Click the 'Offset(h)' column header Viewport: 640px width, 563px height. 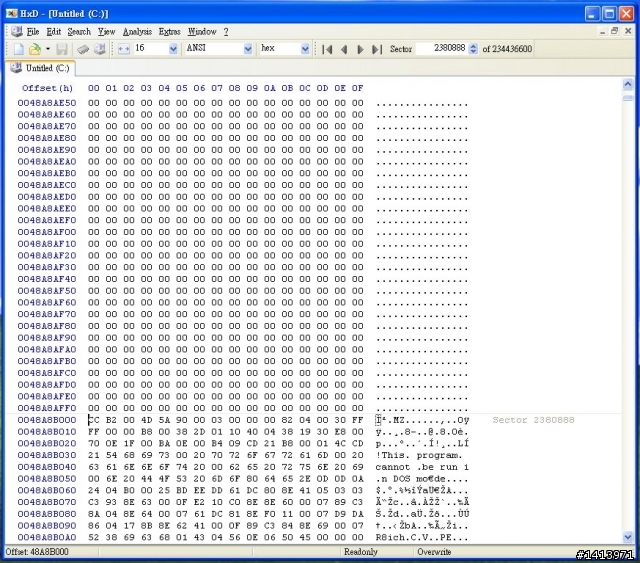tap(47, 88)
